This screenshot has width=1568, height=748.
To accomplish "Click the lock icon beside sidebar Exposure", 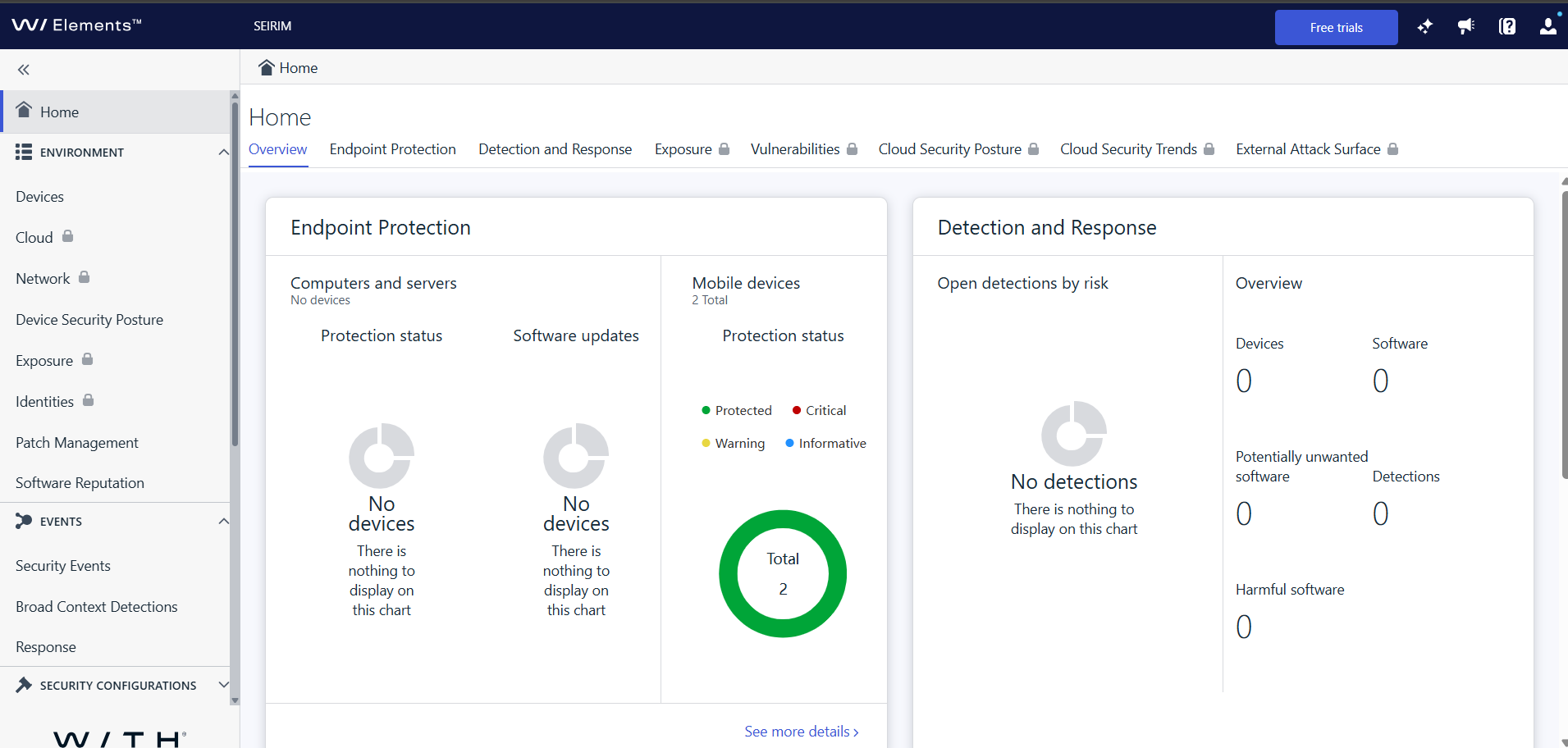I will tap(88, 359).
